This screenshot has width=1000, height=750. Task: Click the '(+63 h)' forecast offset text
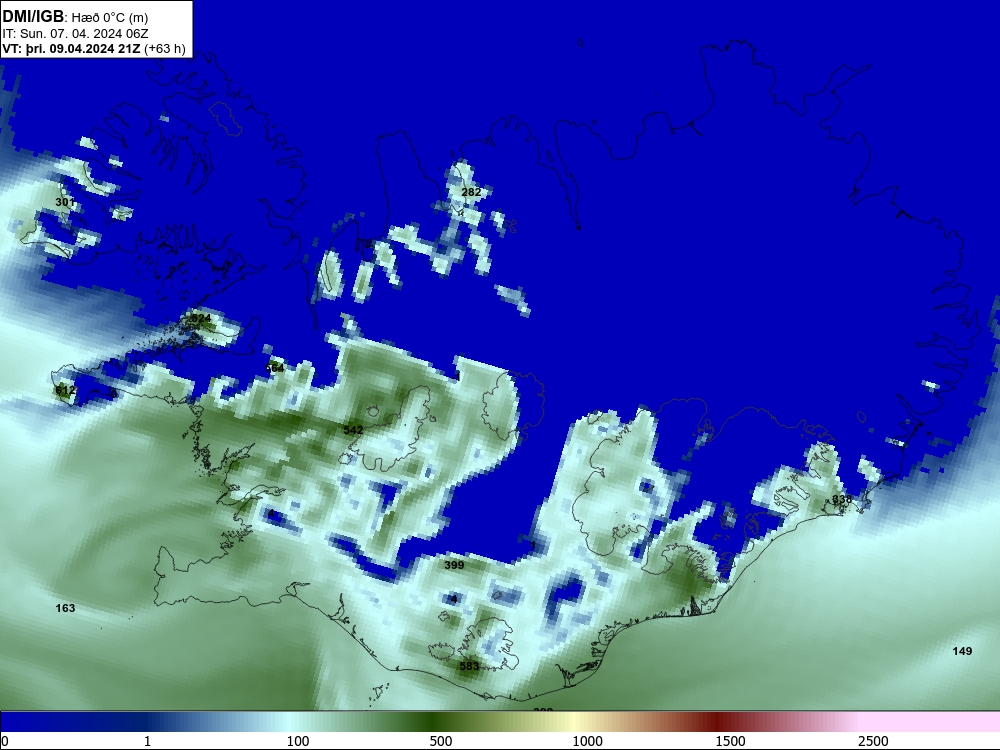tap(165, 49)
